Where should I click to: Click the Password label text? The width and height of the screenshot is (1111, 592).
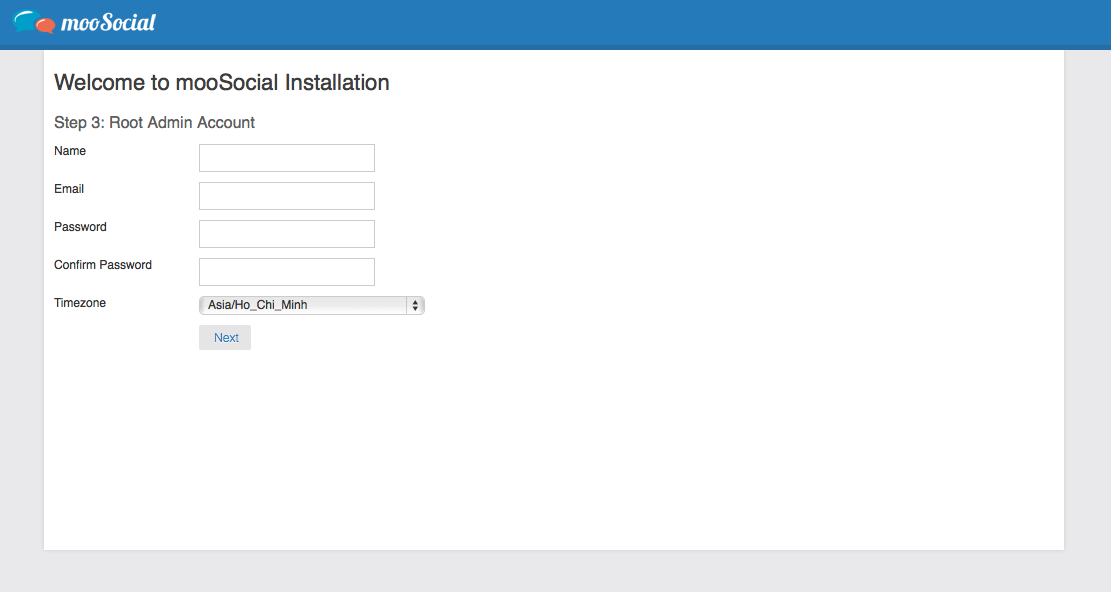pos(80,227)
